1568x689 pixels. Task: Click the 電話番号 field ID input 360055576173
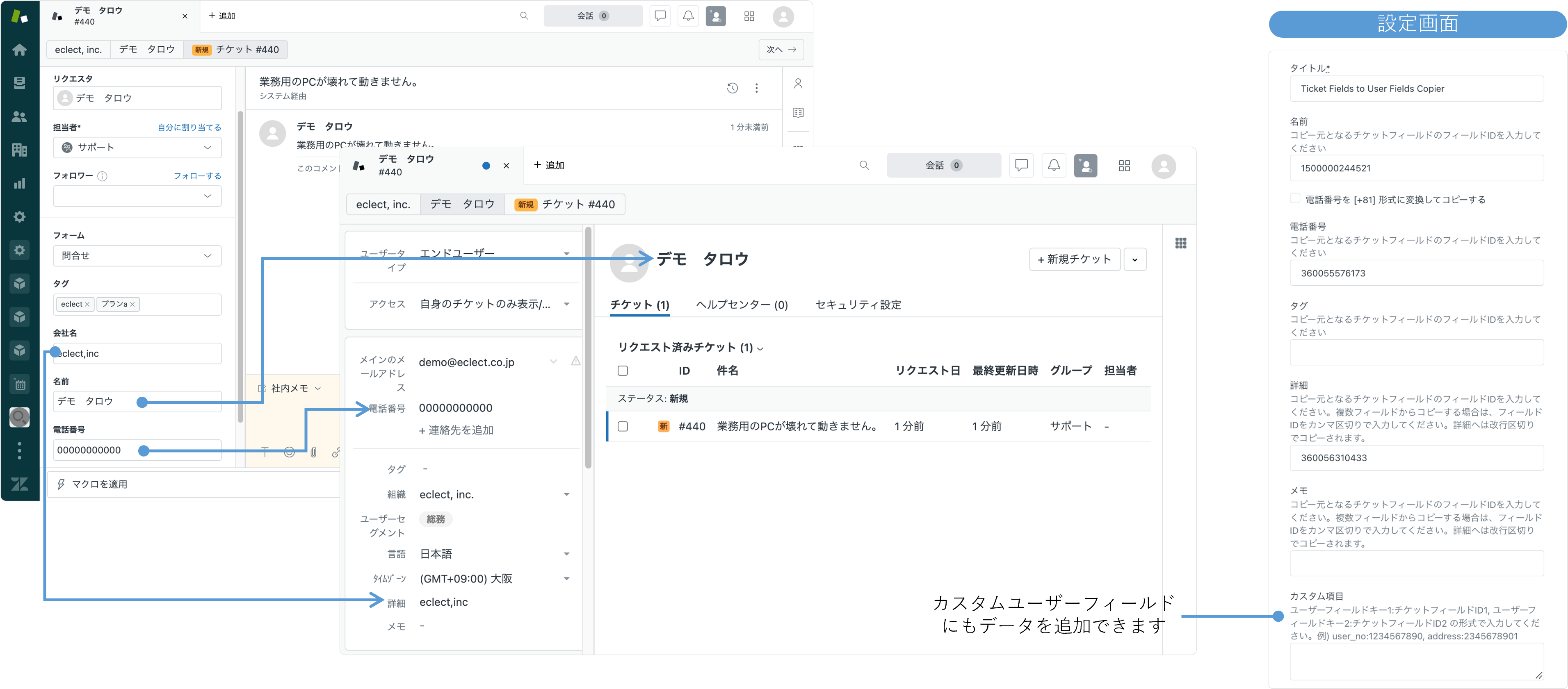pos(1416,273)
